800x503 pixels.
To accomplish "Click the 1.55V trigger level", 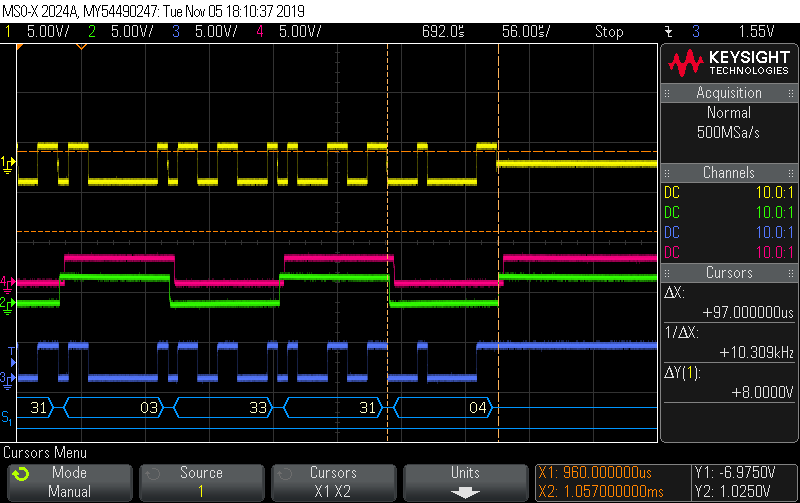I will tap(757, 32).
